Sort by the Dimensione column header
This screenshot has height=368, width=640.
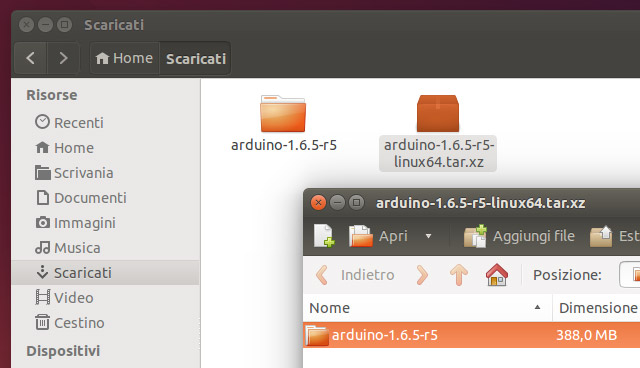[x=596, y=308]
